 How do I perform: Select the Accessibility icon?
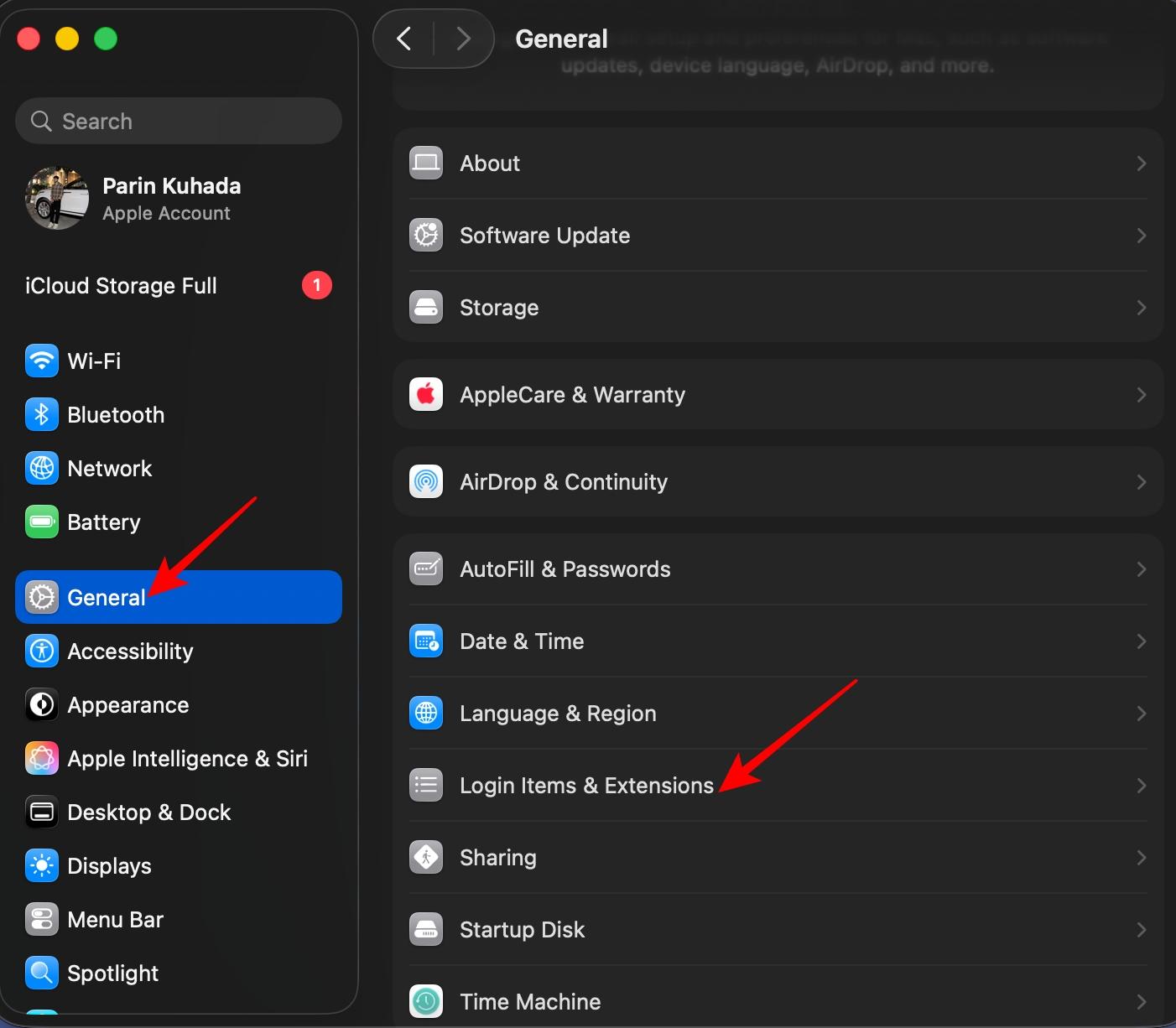coord(42,652)
